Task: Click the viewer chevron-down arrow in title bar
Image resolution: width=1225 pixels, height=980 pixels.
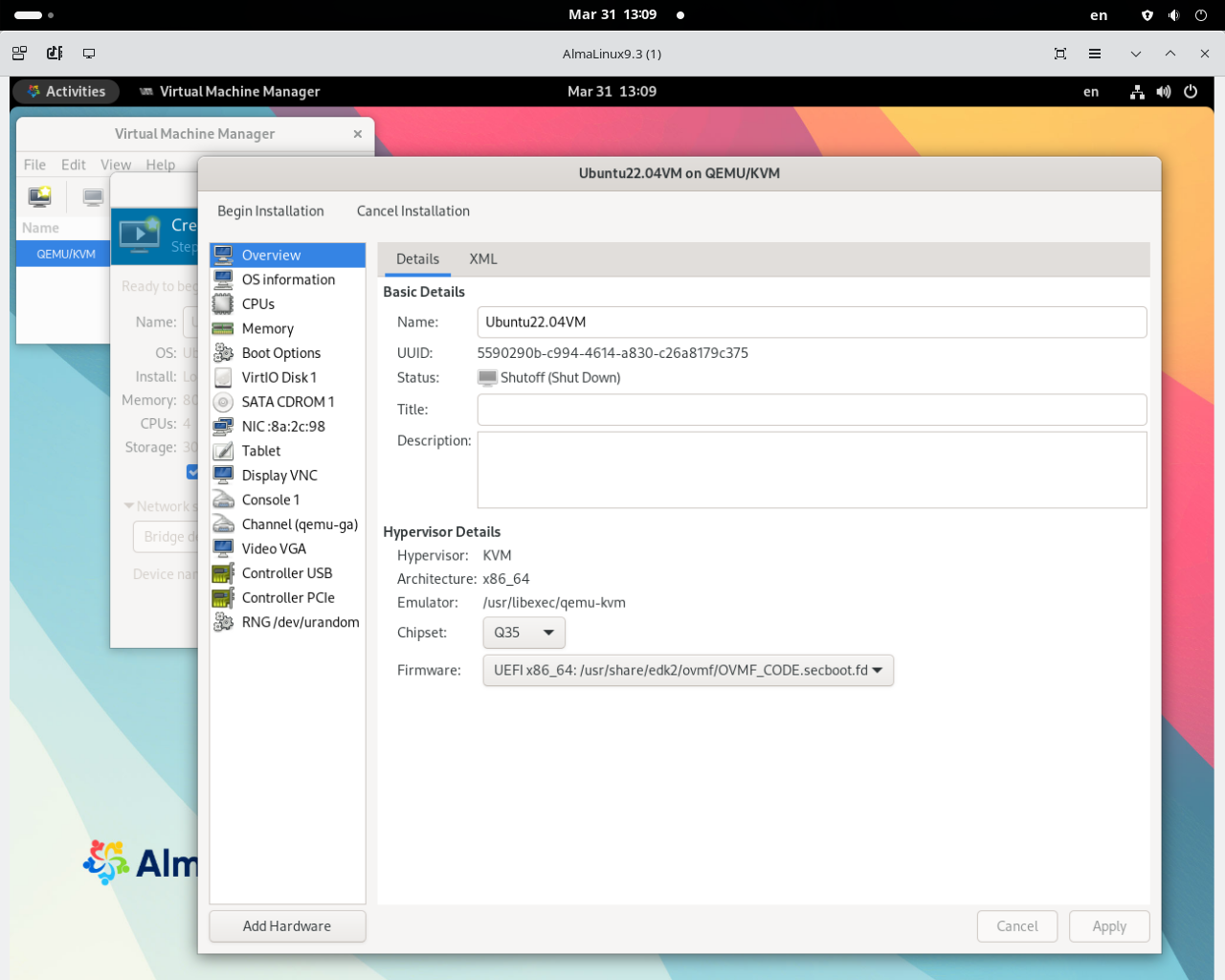Action: tap(1136, 54)
